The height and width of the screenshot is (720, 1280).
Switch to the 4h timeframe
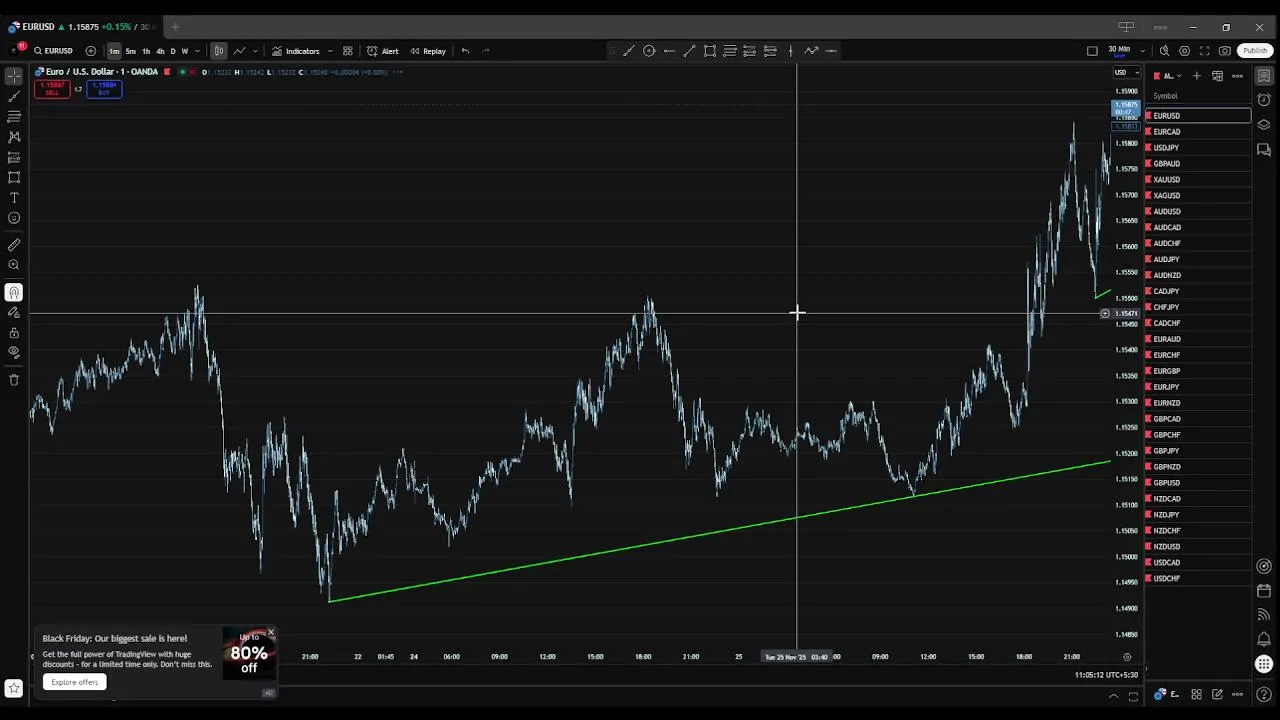(x=160, y=51)
